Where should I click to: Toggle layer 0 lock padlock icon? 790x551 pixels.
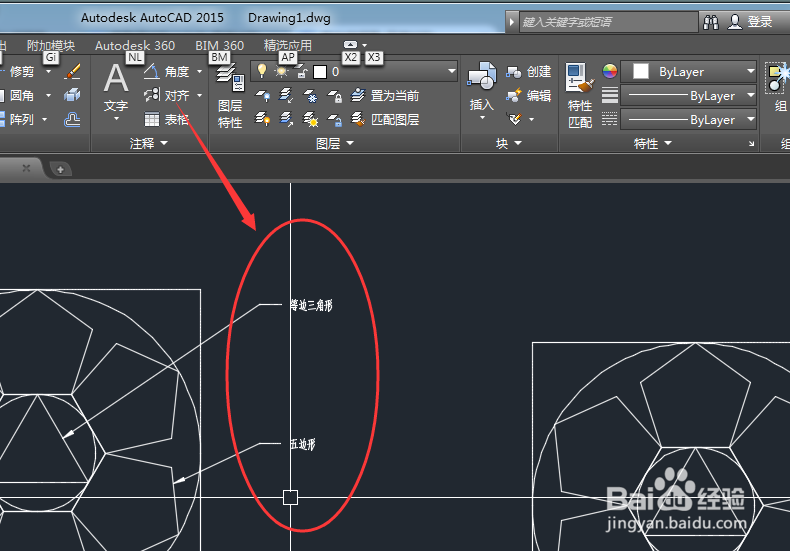301,72
